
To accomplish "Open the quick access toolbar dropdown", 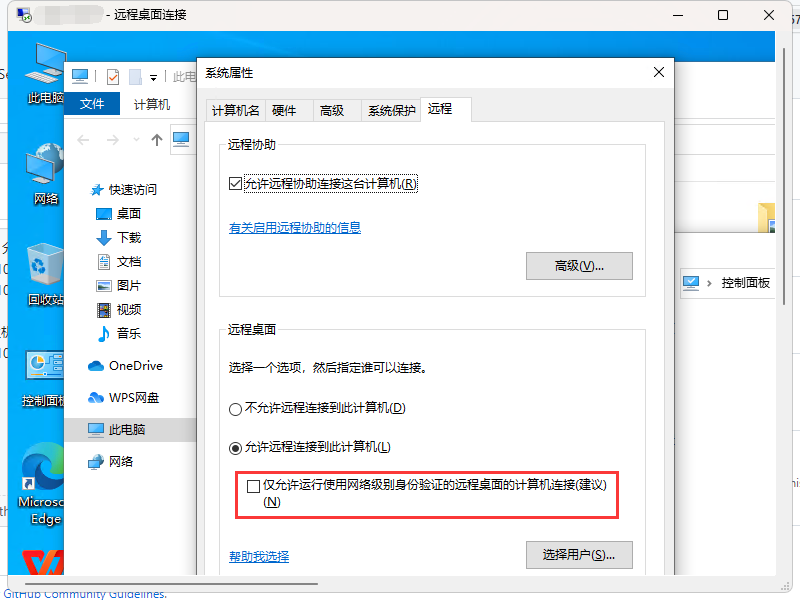I will (154, 76).
